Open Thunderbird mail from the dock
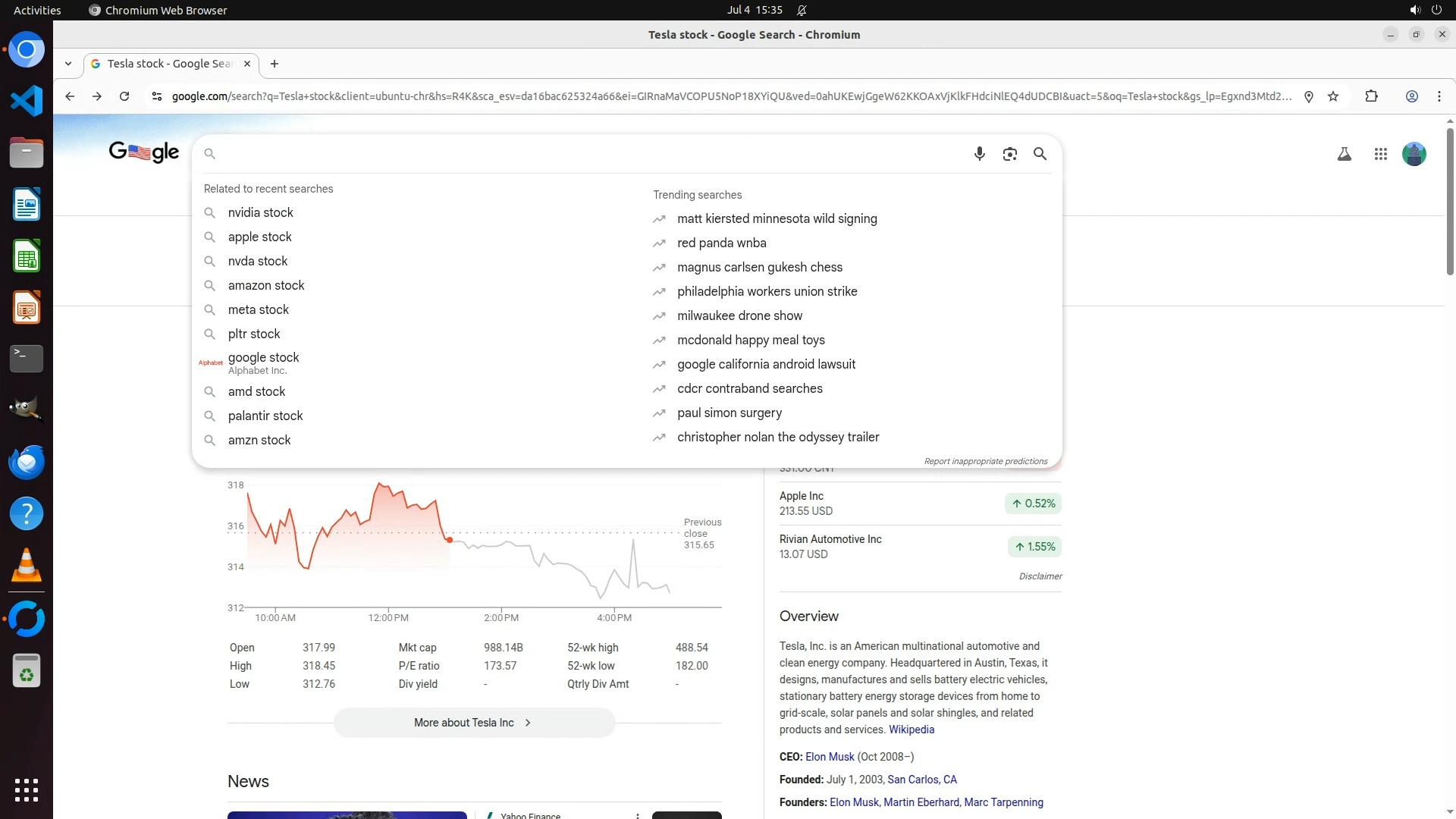This screenshot has width=1456, height=819. 27,462
